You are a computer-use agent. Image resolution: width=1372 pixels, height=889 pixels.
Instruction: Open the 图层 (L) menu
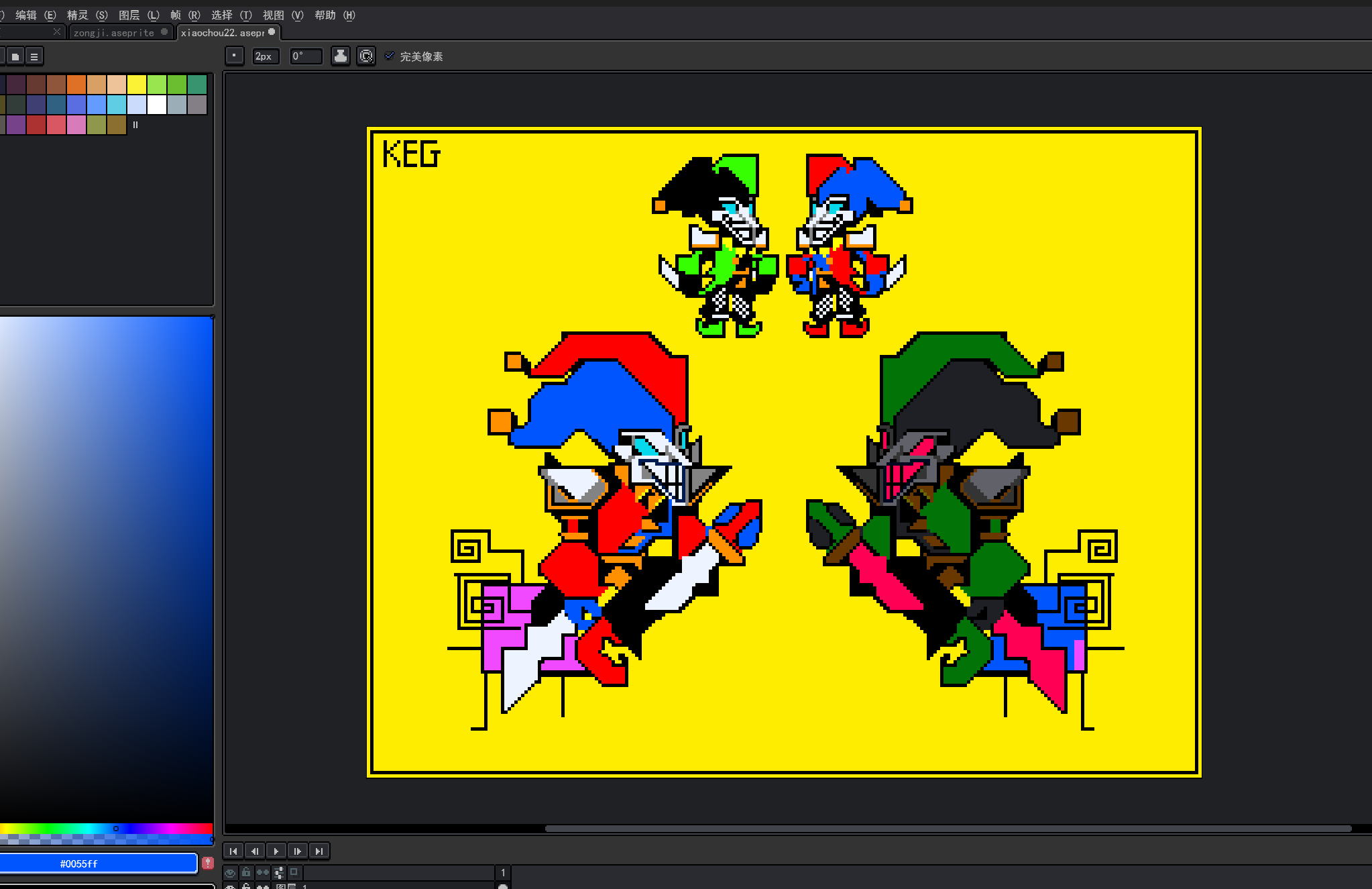[139, 15]
